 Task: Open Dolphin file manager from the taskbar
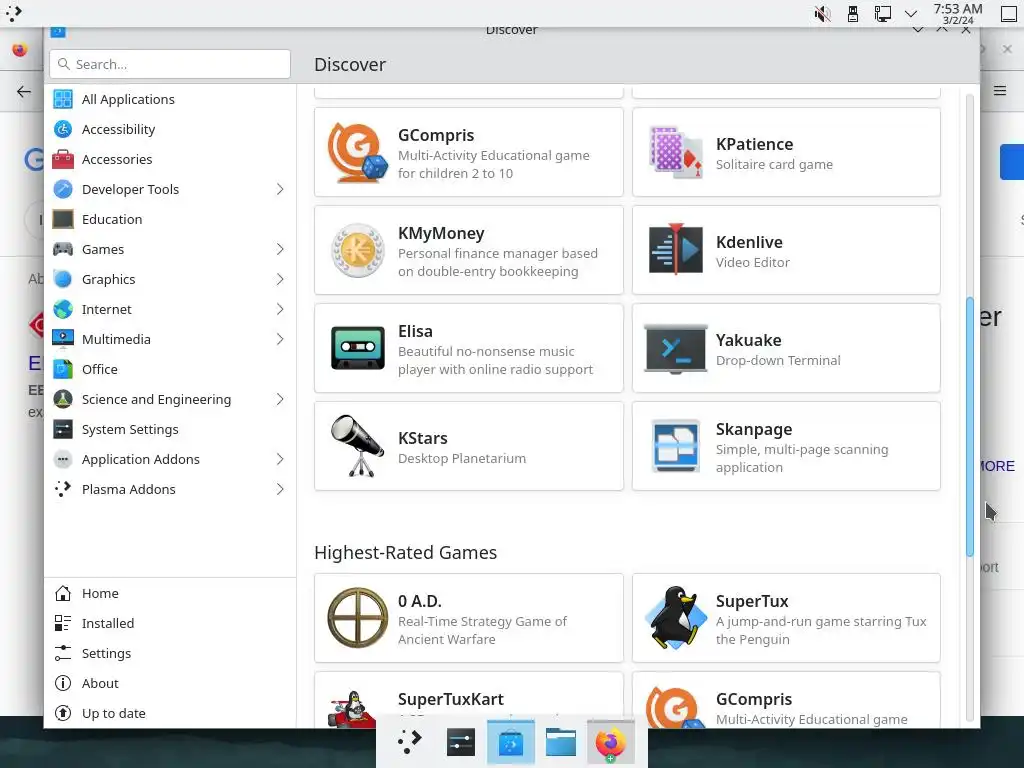(560, 742)
